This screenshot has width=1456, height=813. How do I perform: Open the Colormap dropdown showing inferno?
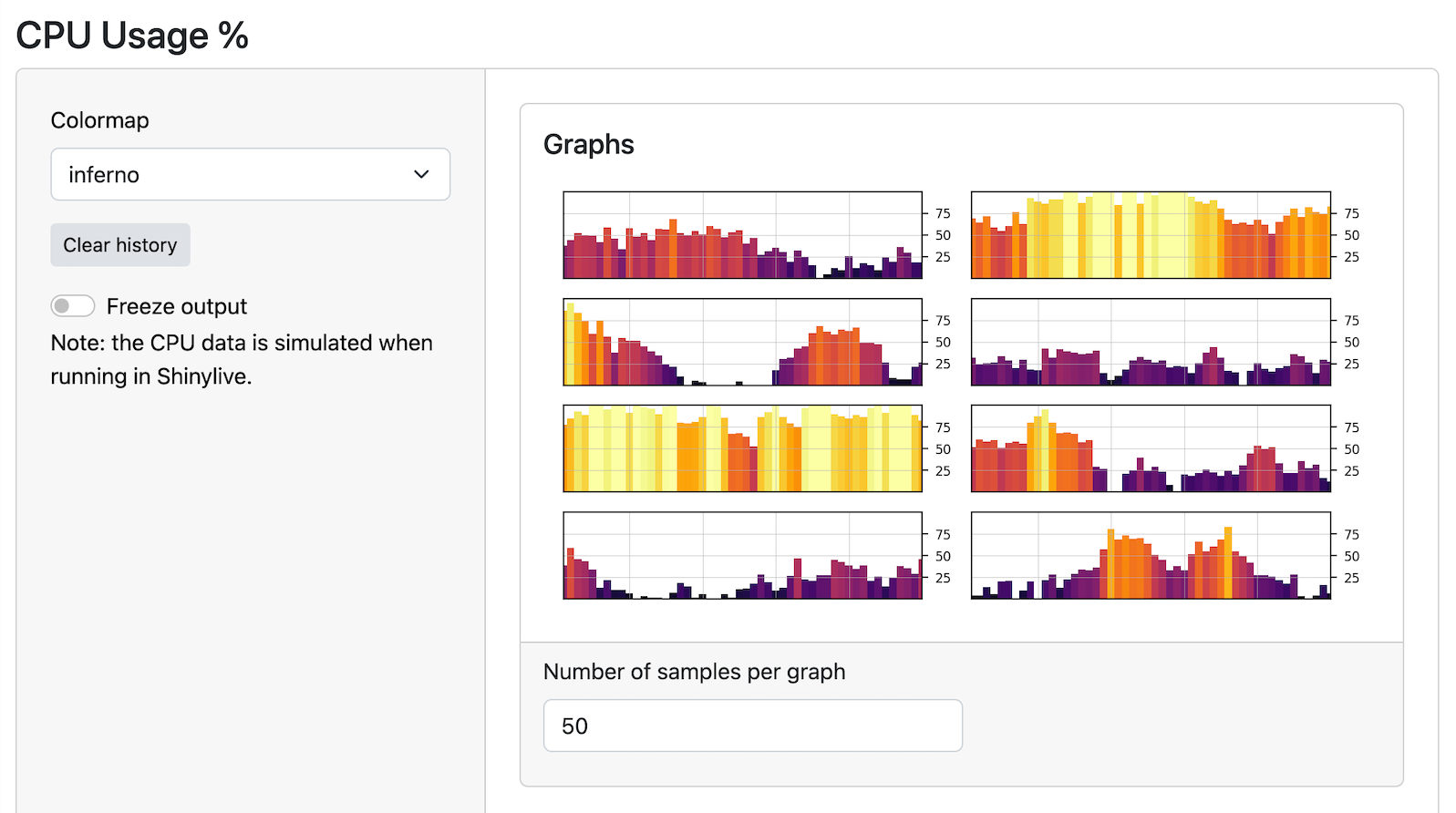[237, 174]
